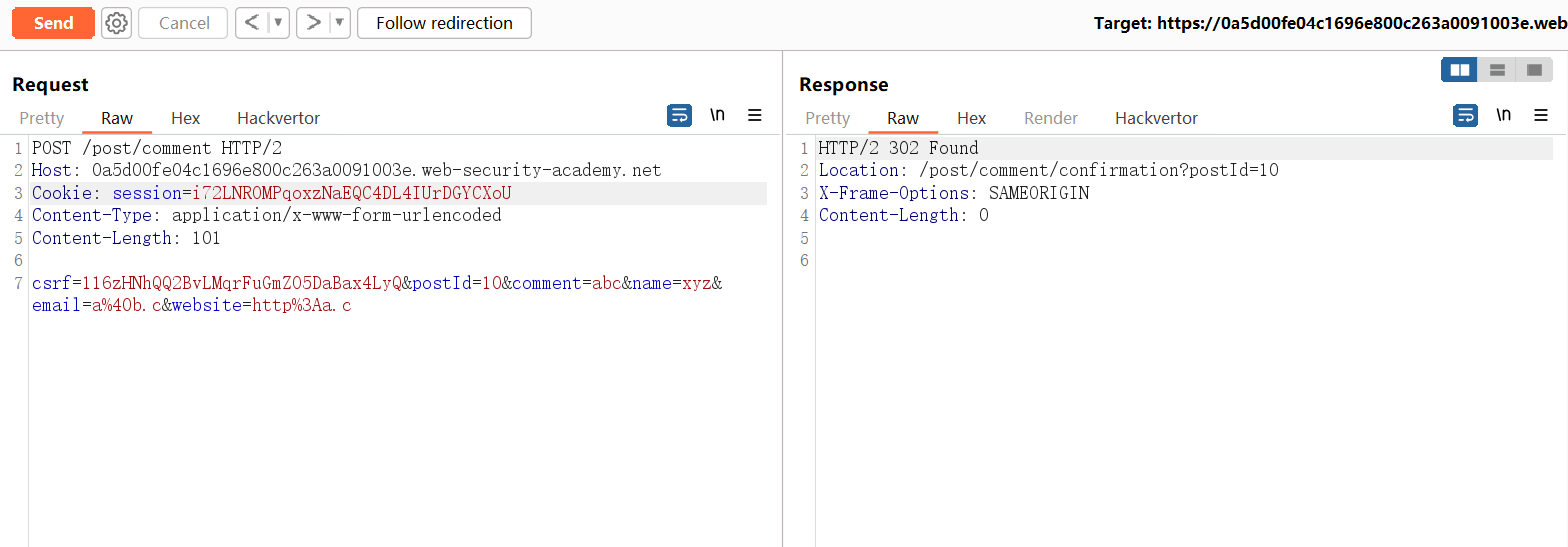Click the Cookie session header line

[x=271, y=193]
